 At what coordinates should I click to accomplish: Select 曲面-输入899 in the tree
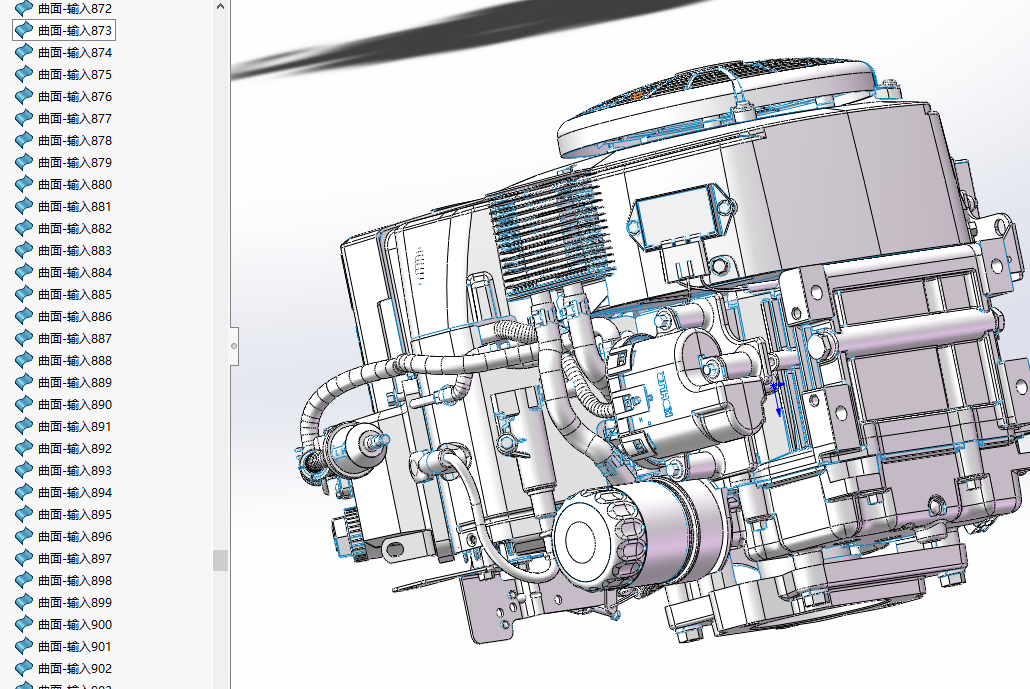(74, 602)
